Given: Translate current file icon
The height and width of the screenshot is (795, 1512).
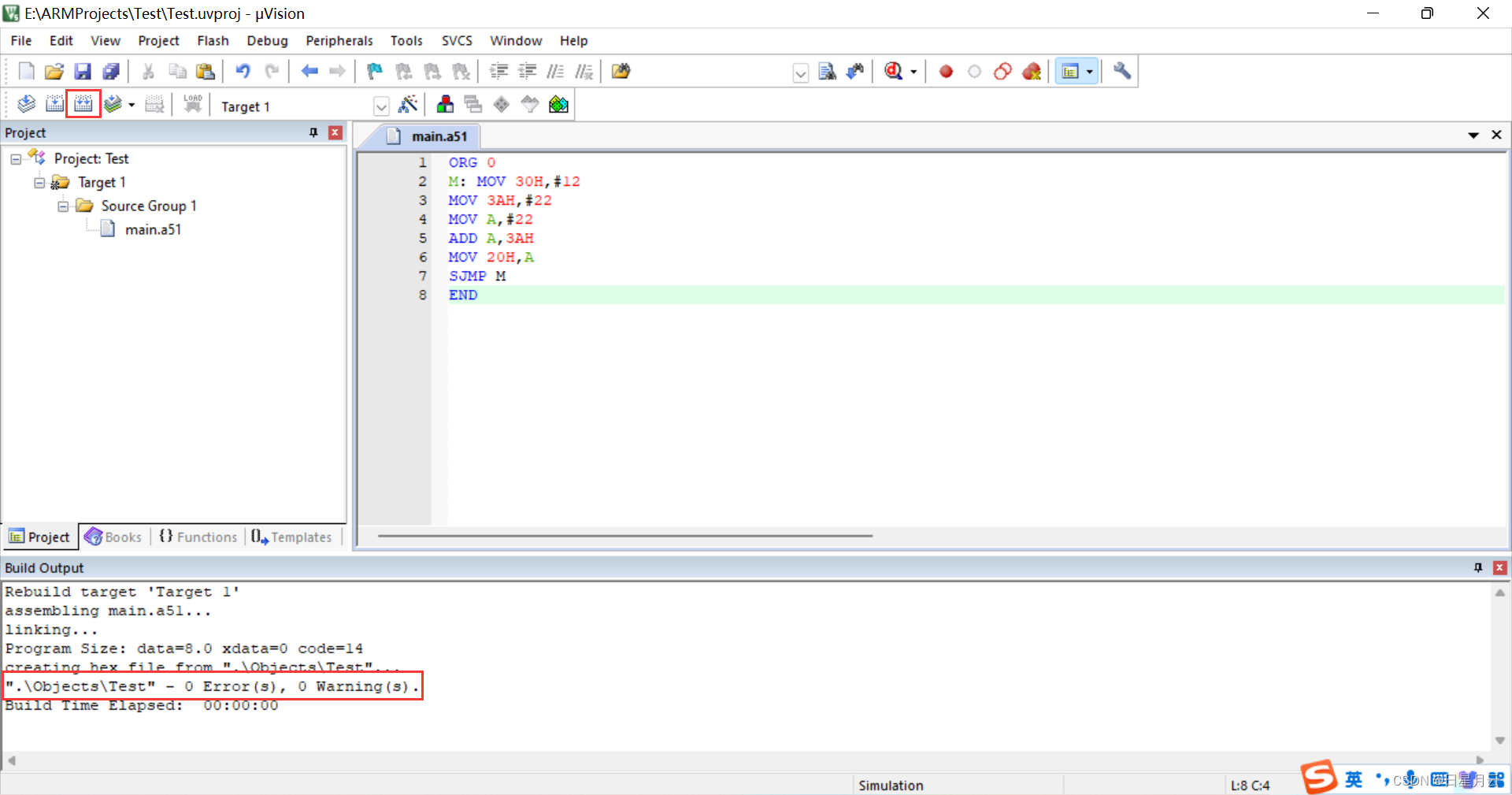Looking at the screenshot, I should pos(26,104).
